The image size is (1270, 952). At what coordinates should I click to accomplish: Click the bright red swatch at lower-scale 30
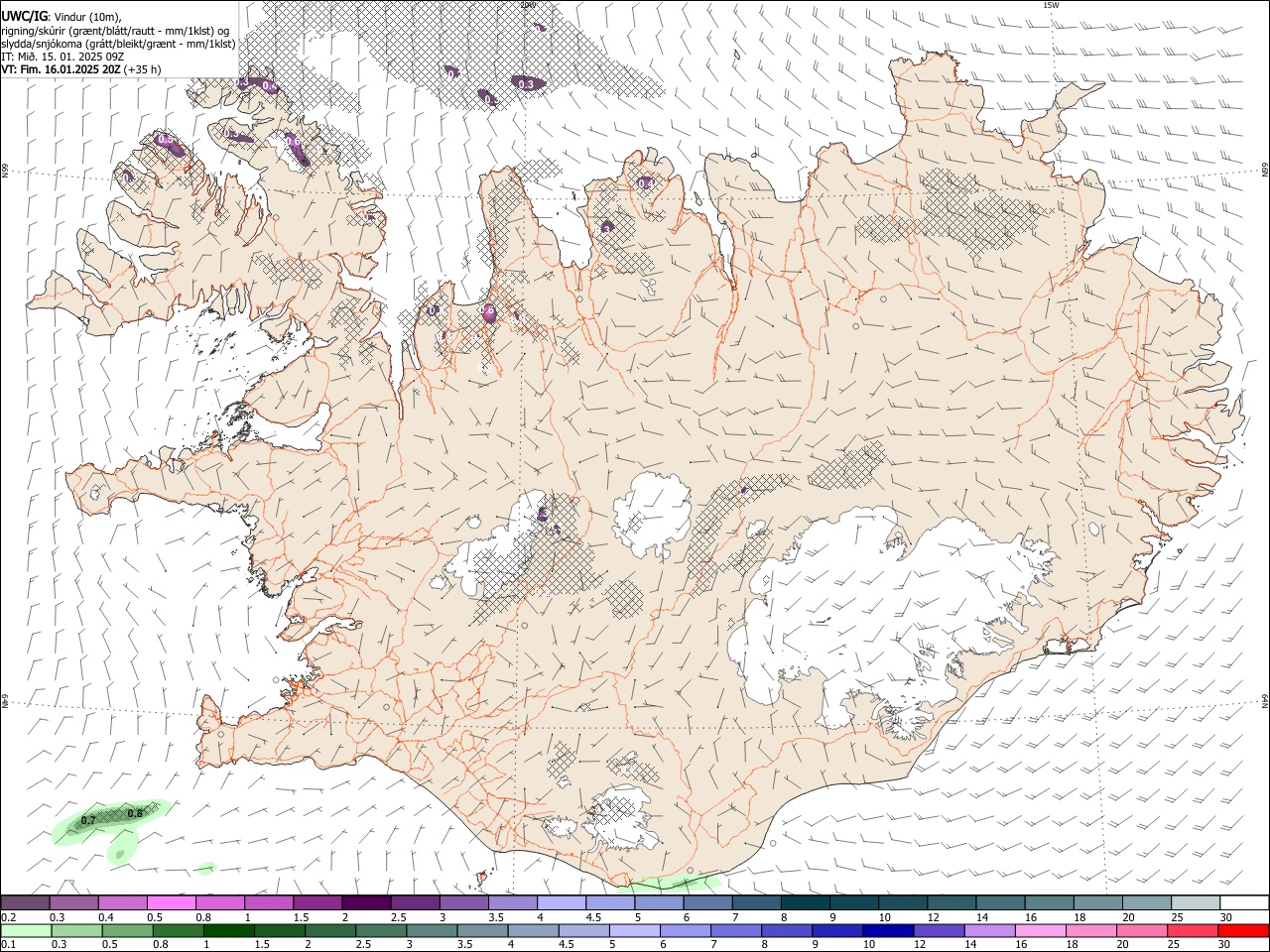[x=1243, y=931]
